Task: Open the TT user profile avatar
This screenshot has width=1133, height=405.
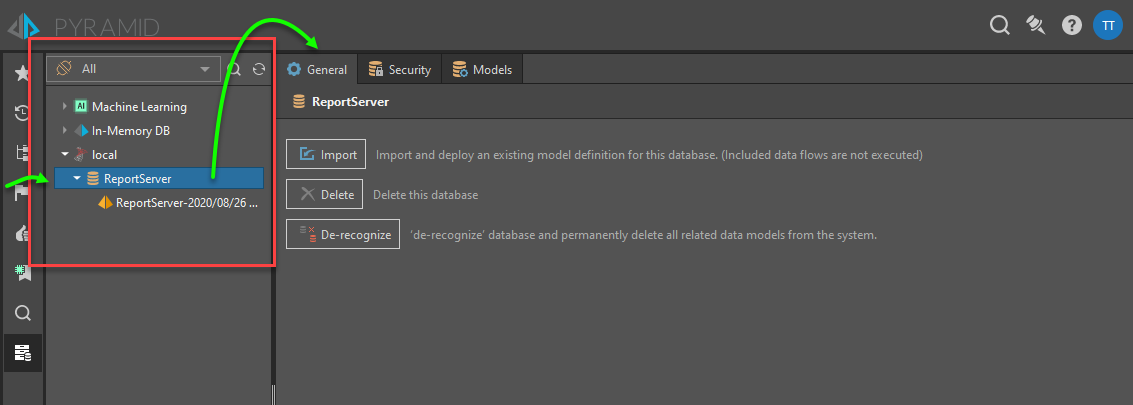Action: (1108, 26)
